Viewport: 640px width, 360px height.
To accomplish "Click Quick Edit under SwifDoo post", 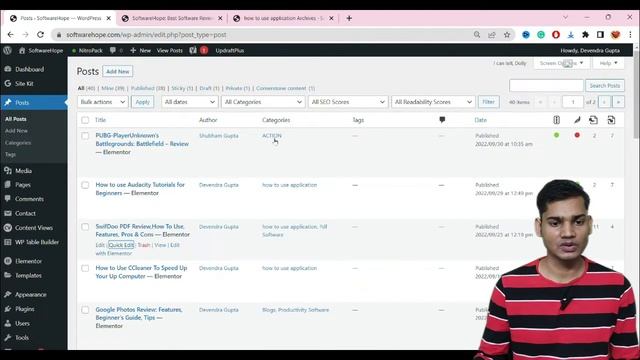I will click(x=121, y=245).
